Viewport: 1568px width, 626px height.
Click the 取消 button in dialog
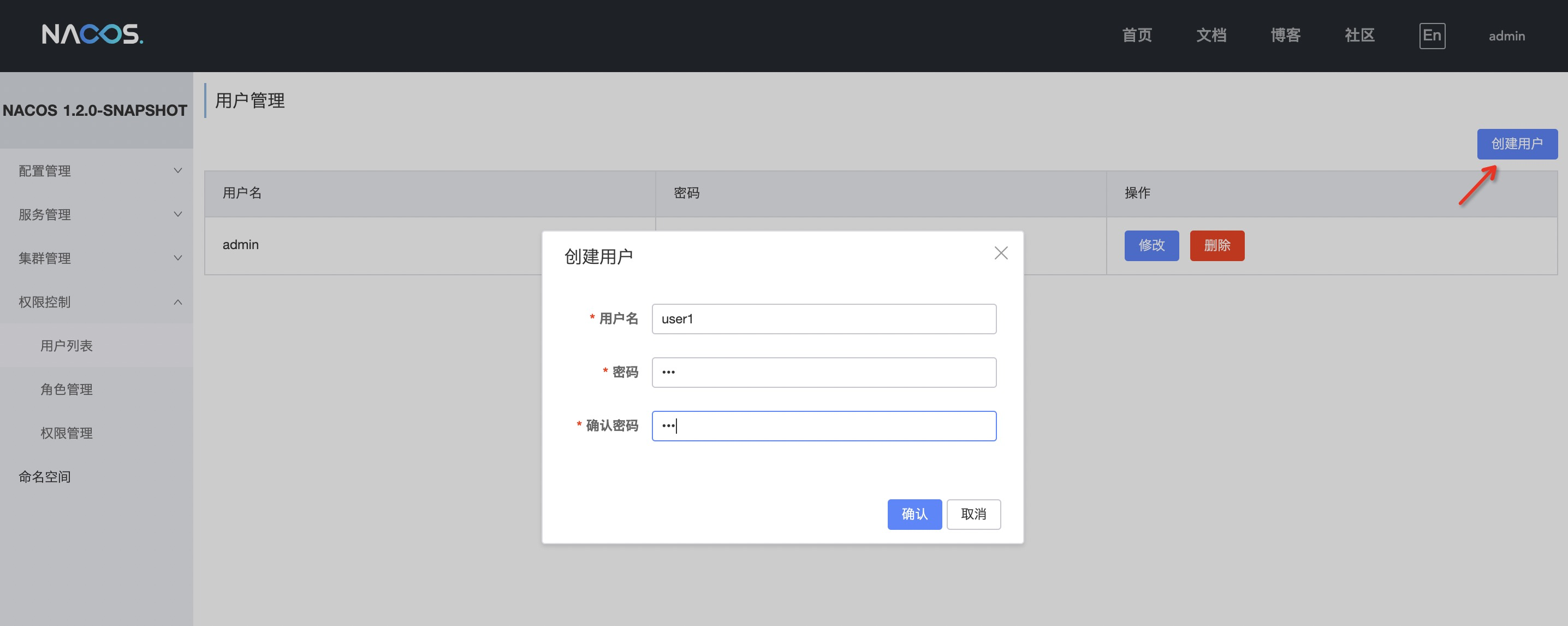[x=973, y=515]
